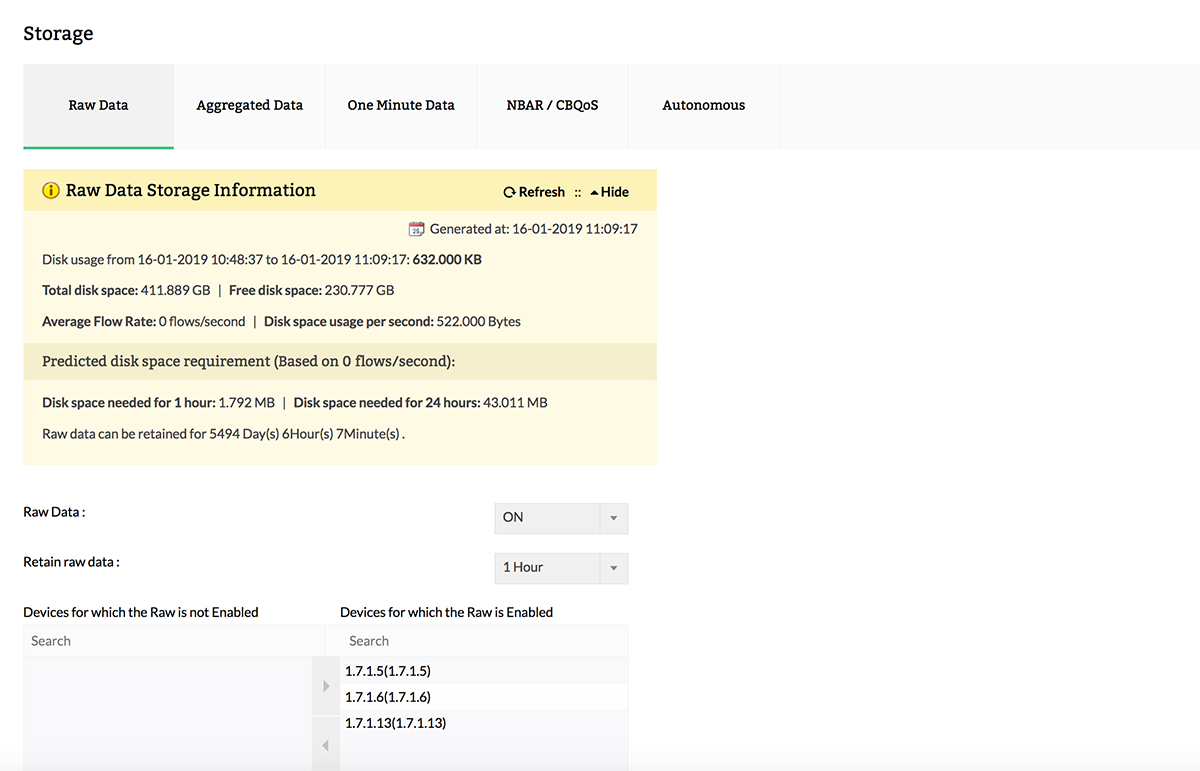The image size is (1200, 771).
Task: Click the 1.792 MB one hour value
Action: tap(247, 403)
